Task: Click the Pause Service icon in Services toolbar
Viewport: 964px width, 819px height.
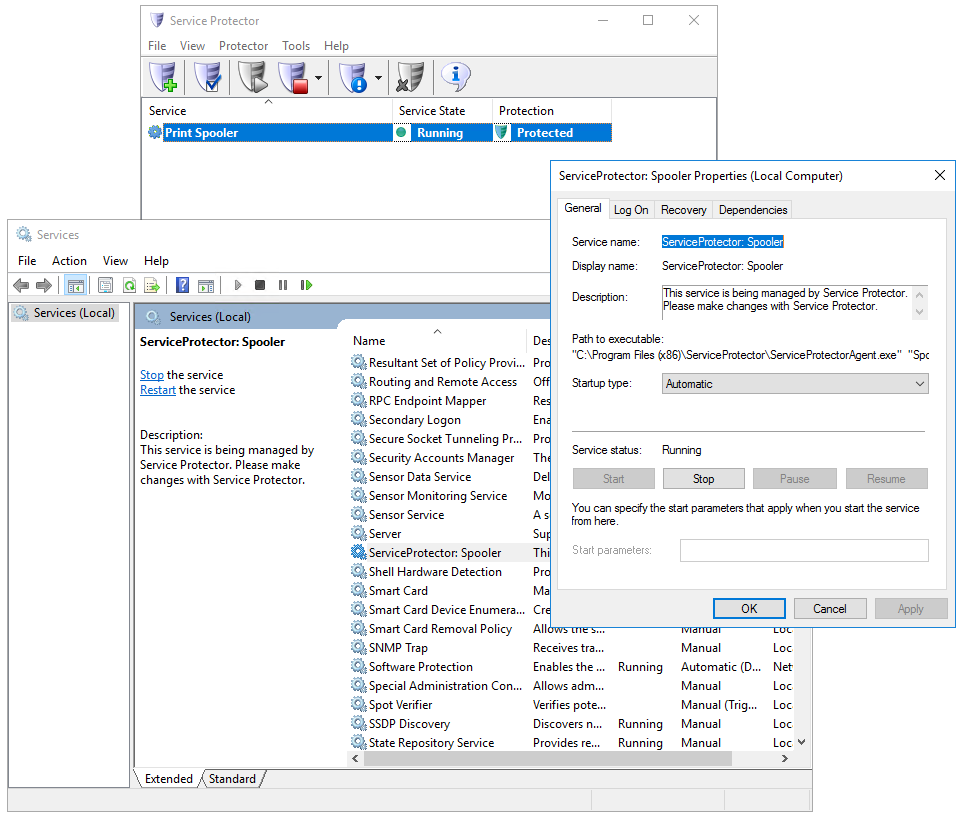Action: (283, 285)
